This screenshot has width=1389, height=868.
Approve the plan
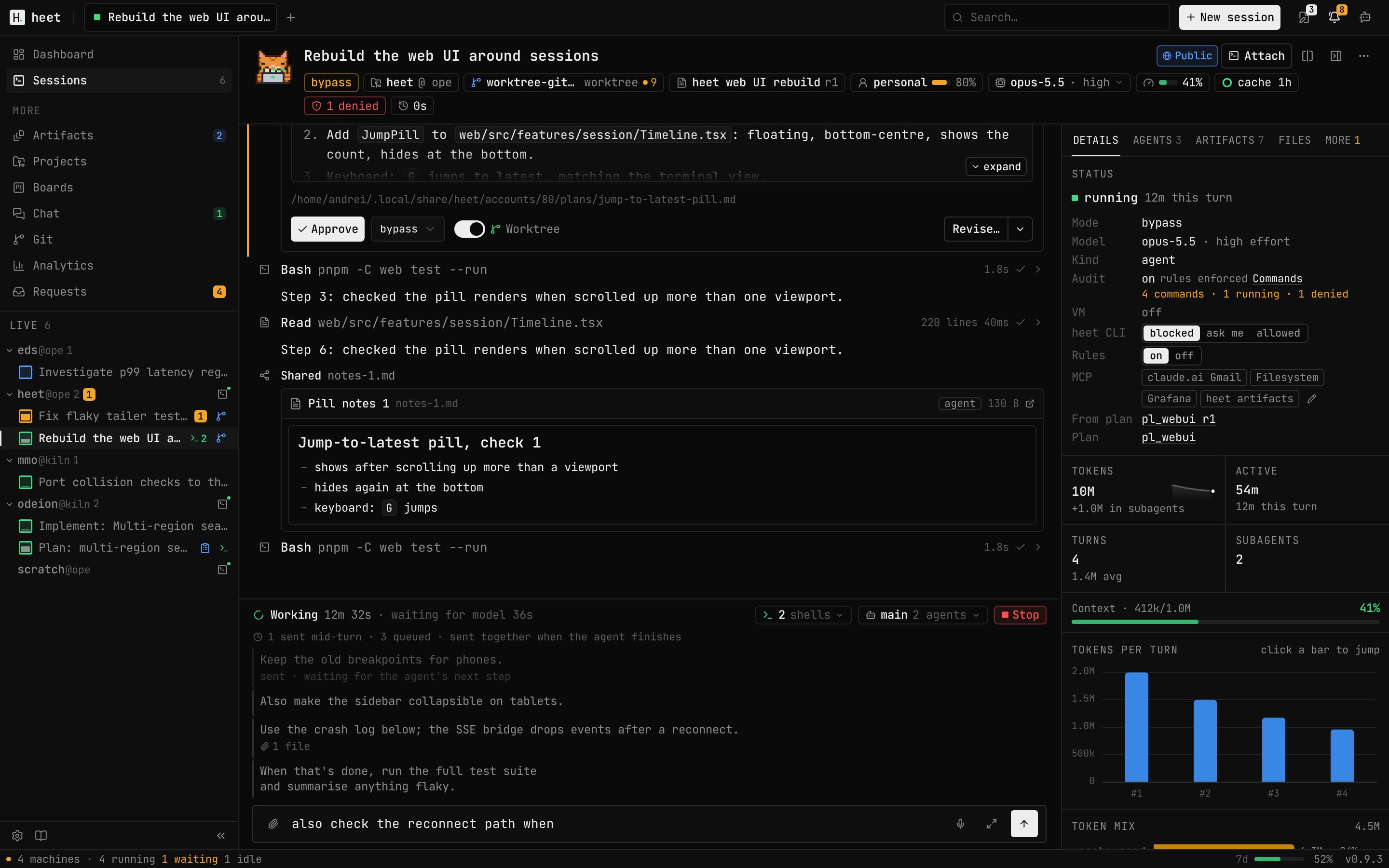click(327, 229)
